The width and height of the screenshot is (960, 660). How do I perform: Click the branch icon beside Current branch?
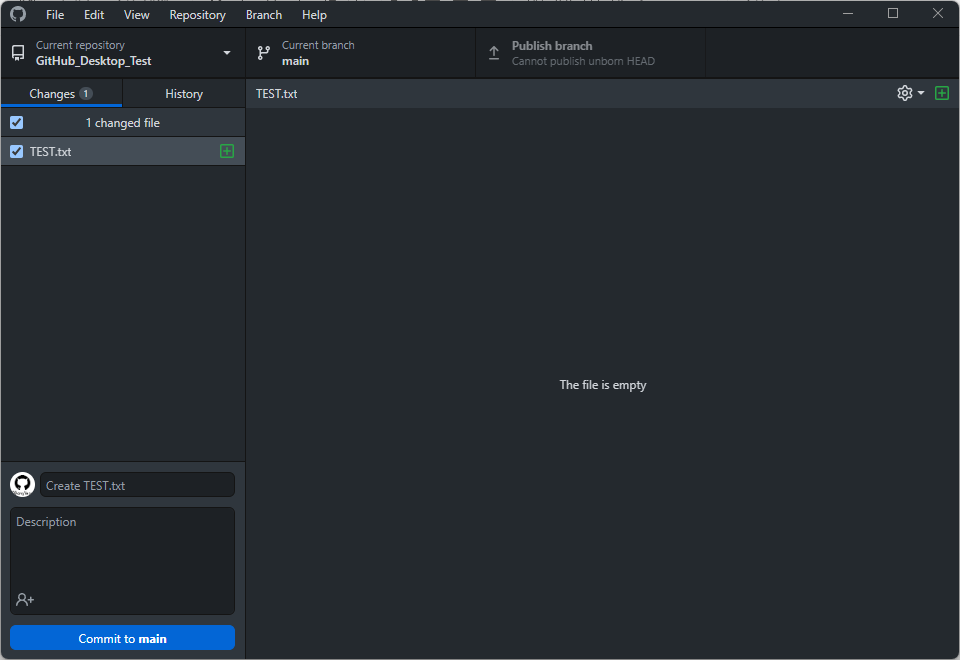click(x=264, y=53)
